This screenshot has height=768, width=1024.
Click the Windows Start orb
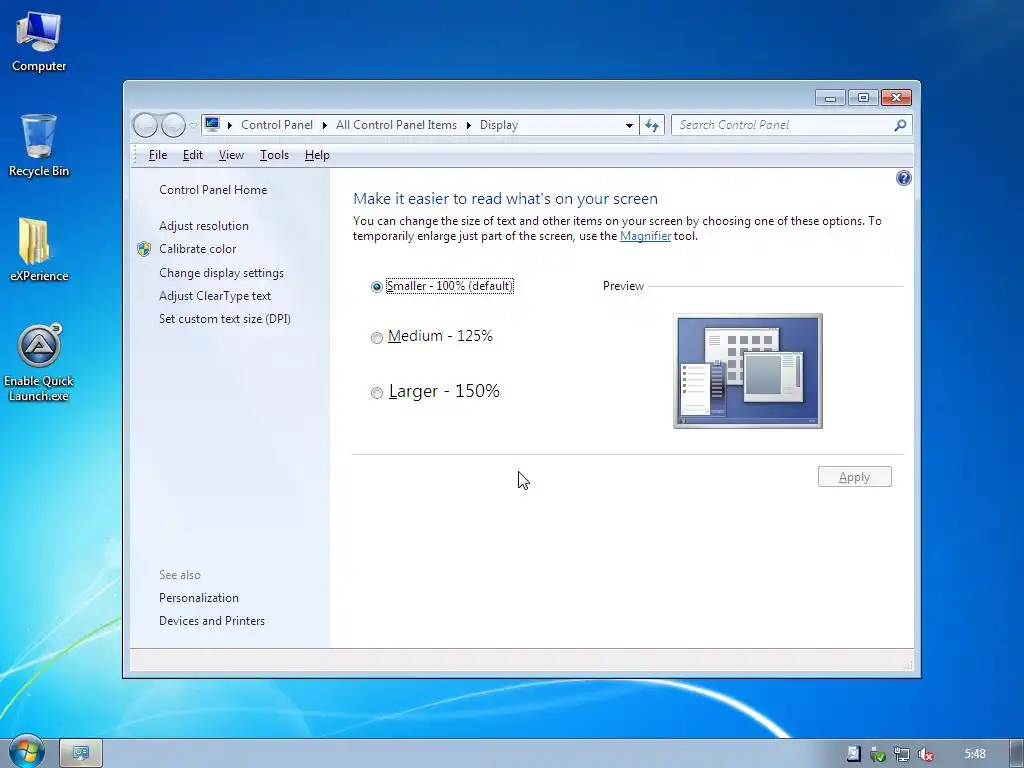27,752
